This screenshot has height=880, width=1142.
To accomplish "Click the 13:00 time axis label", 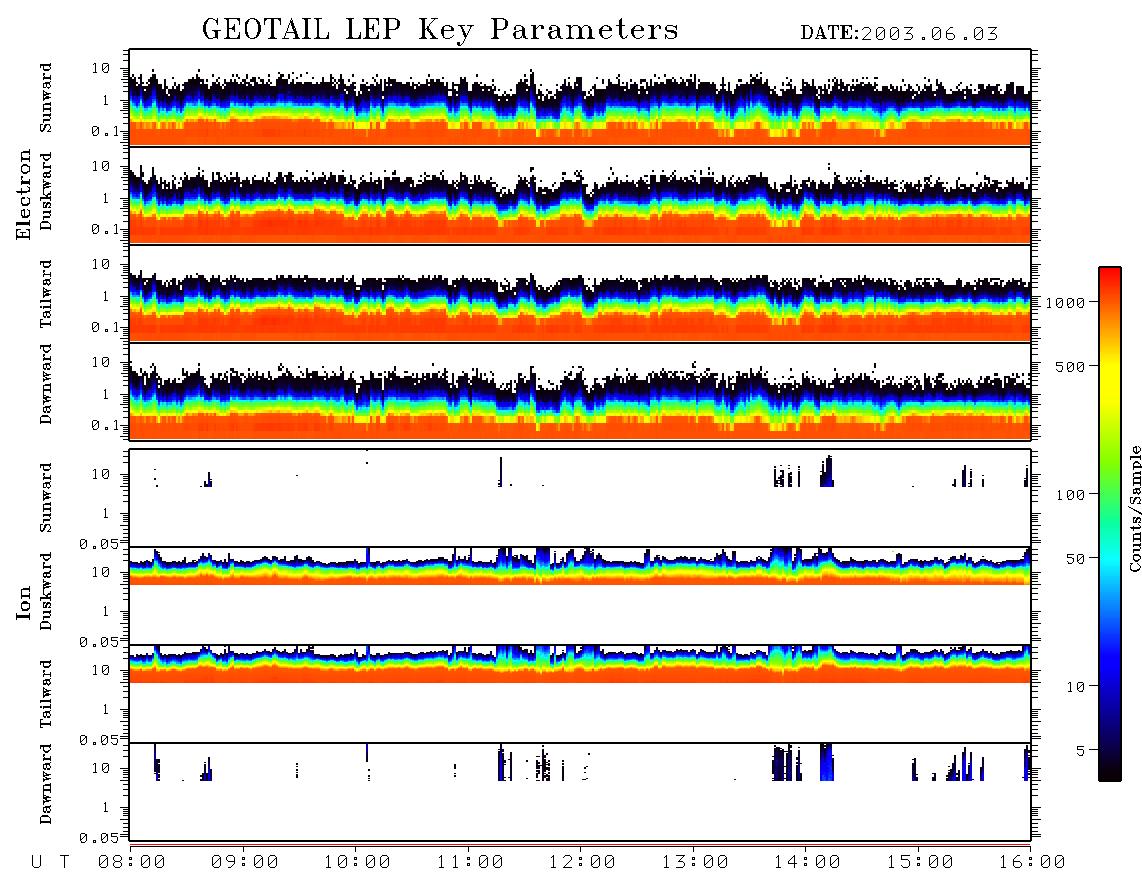I will click(695, 862).
